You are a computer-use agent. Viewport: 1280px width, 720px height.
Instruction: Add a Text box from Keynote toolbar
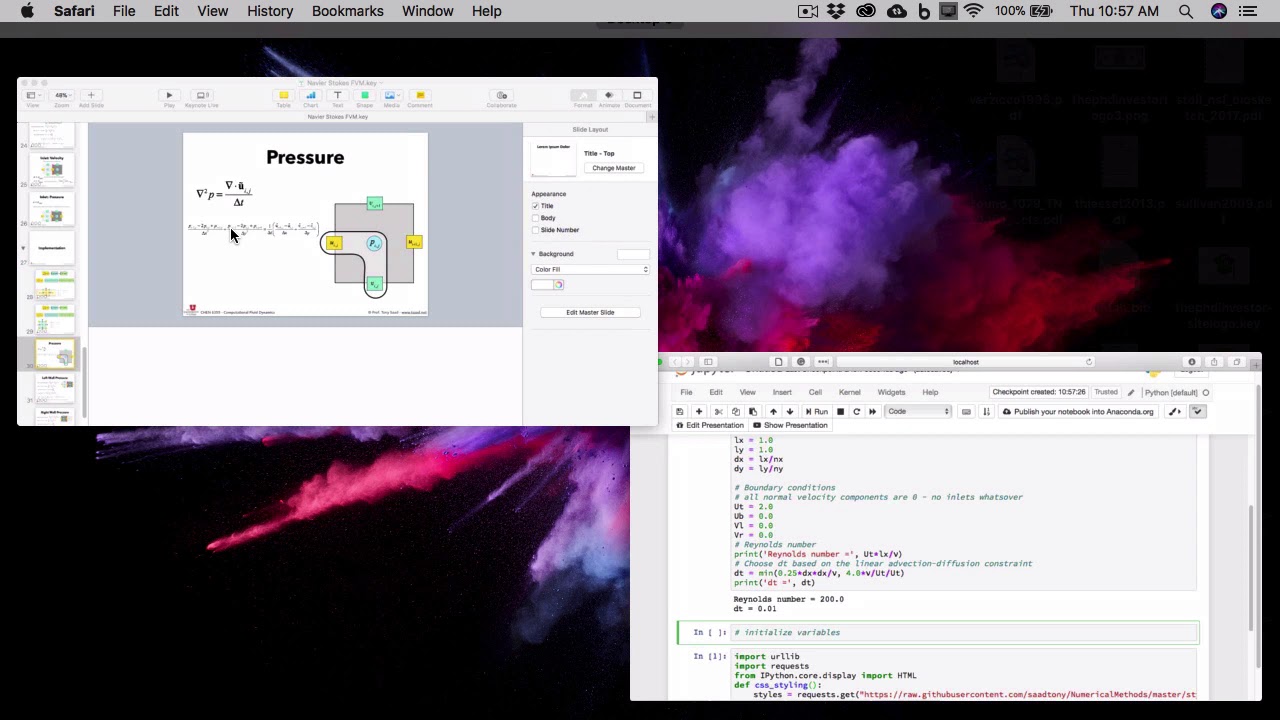click(338, 96)
